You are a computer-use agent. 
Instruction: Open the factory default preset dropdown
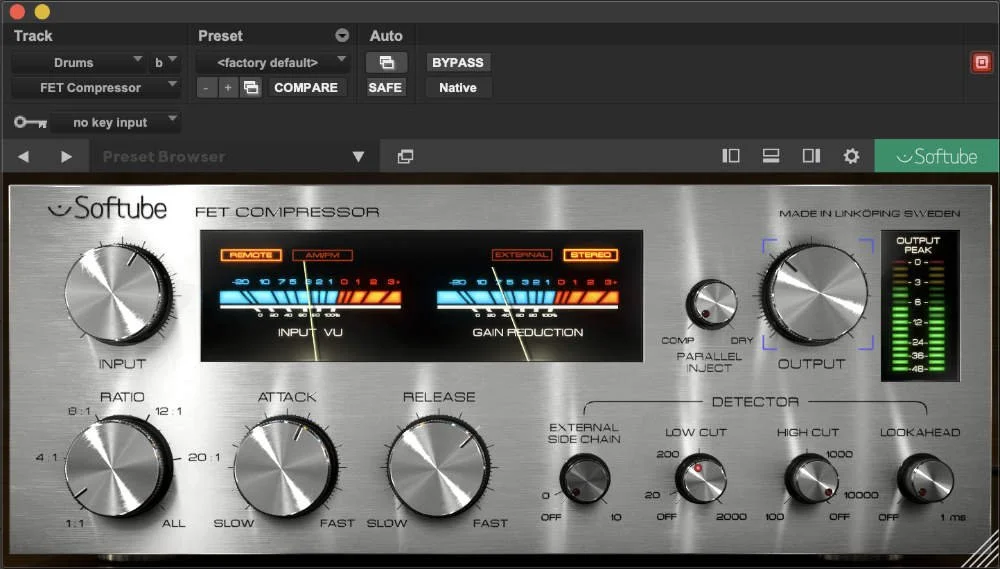(x=272, y=63)
